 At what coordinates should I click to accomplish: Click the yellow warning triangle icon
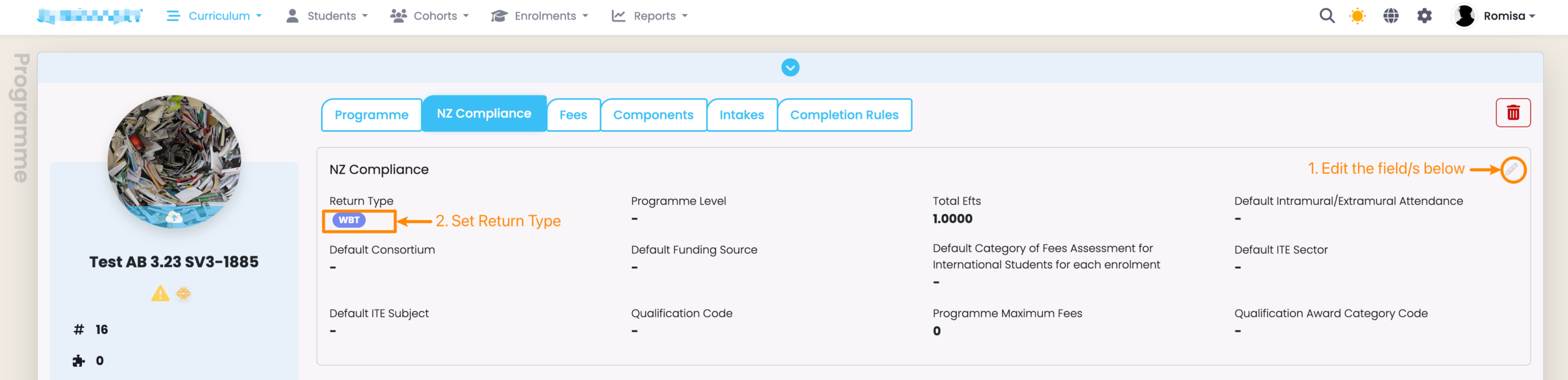coord(160,294)
